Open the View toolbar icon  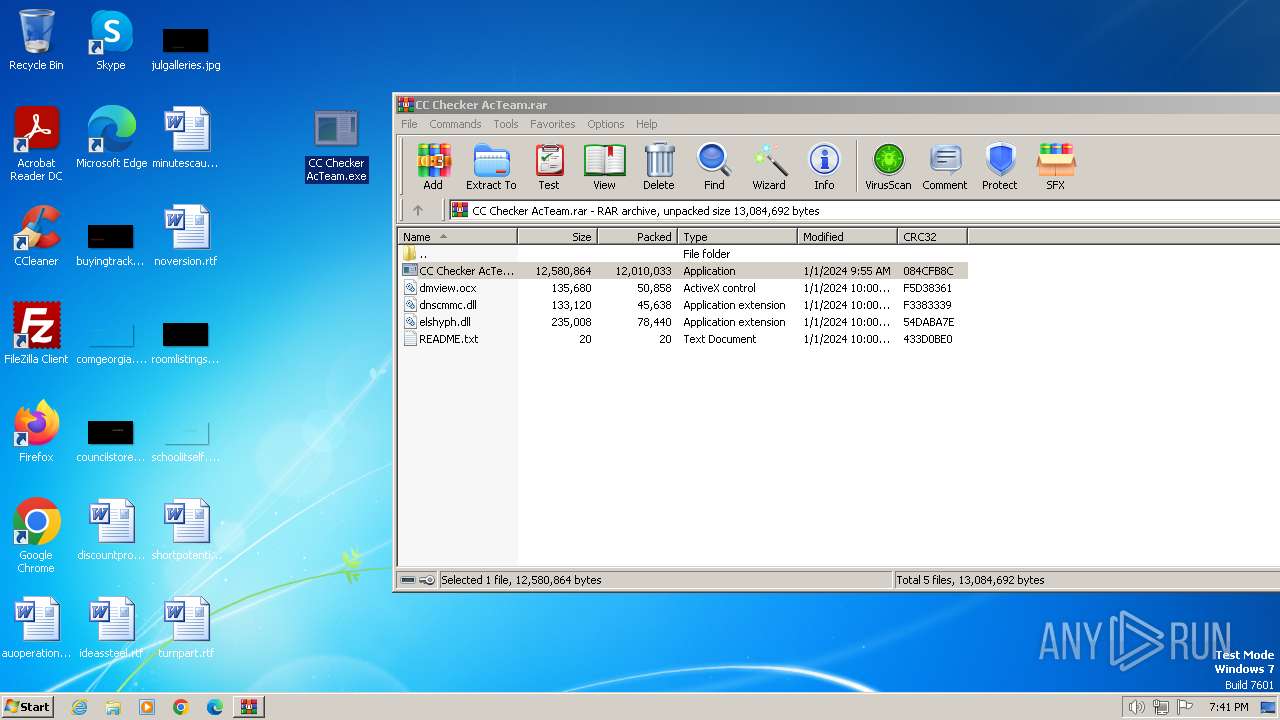[604, 166]
